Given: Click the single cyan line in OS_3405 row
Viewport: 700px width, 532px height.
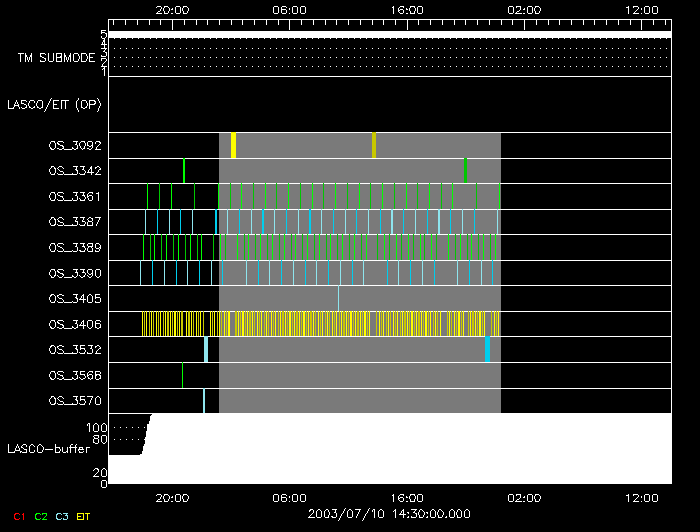Looking at the screenshot, I should point(338,298).
